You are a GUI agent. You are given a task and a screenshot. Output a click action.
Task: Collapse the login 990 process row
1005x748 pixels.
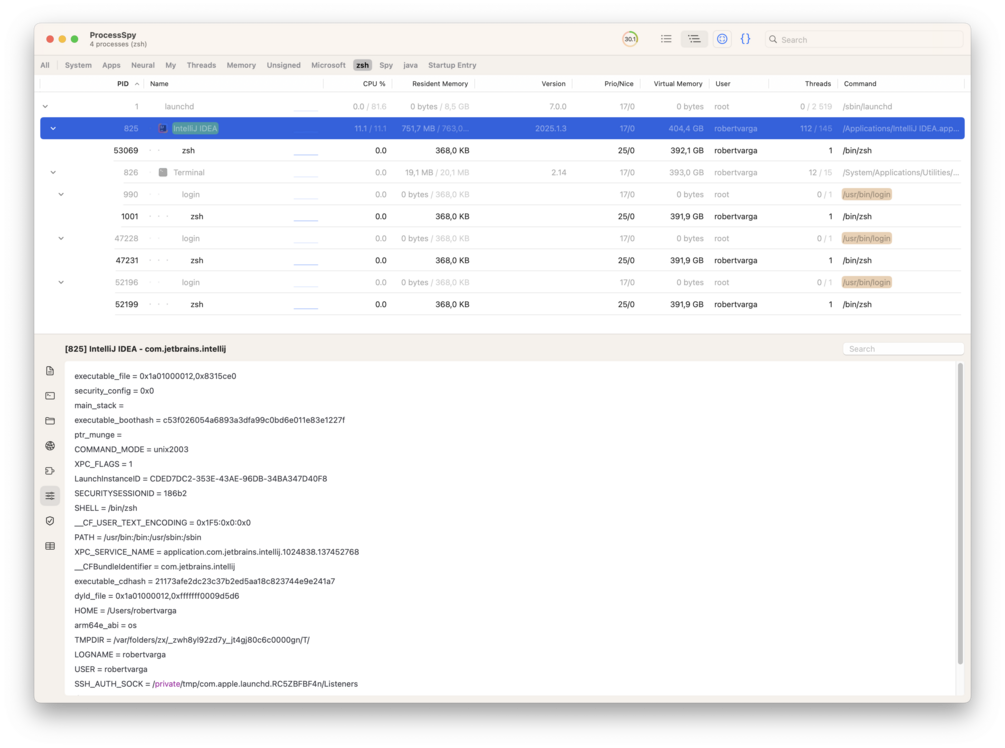[61, 195]
